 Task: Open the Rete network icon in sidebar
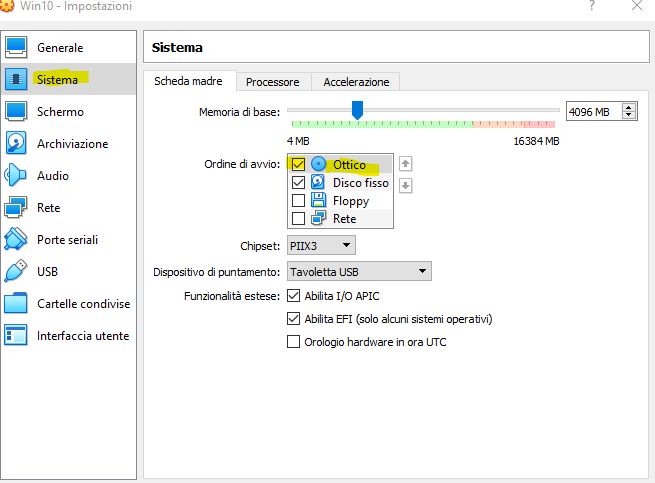click(16, 207)
